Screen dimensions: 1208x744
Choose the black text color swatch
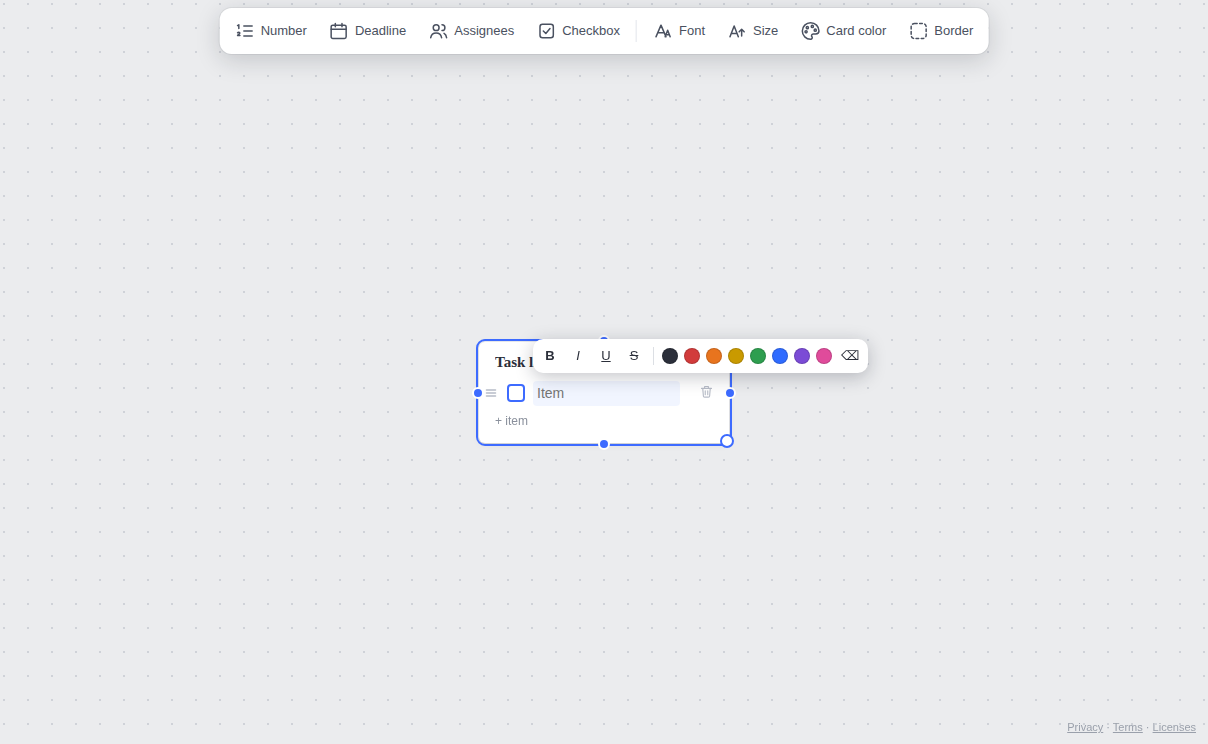coord(670,356)
